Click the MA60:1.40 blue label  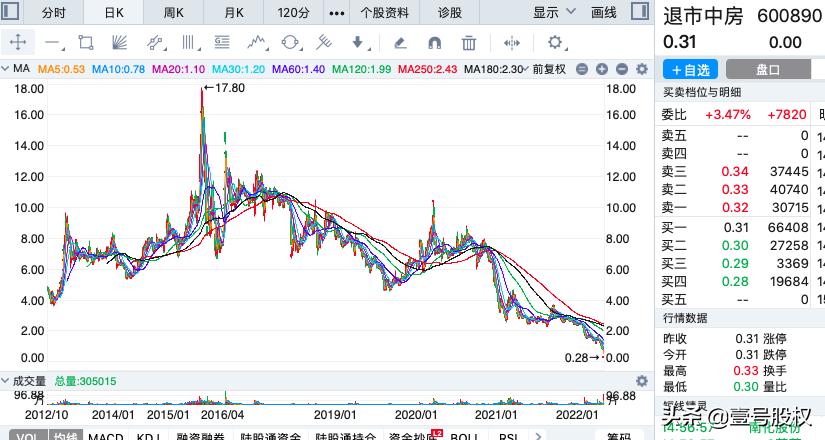point(298,69)
